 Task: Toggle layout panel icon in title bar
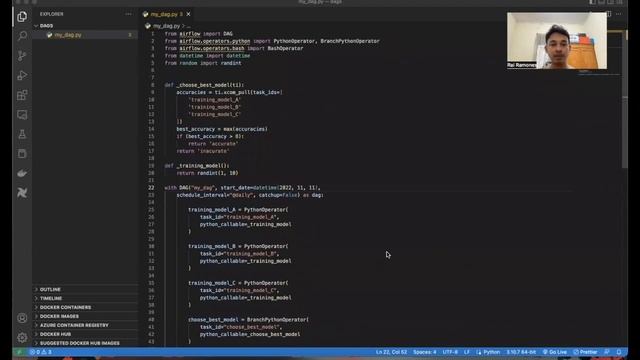[x=601, y=2]
